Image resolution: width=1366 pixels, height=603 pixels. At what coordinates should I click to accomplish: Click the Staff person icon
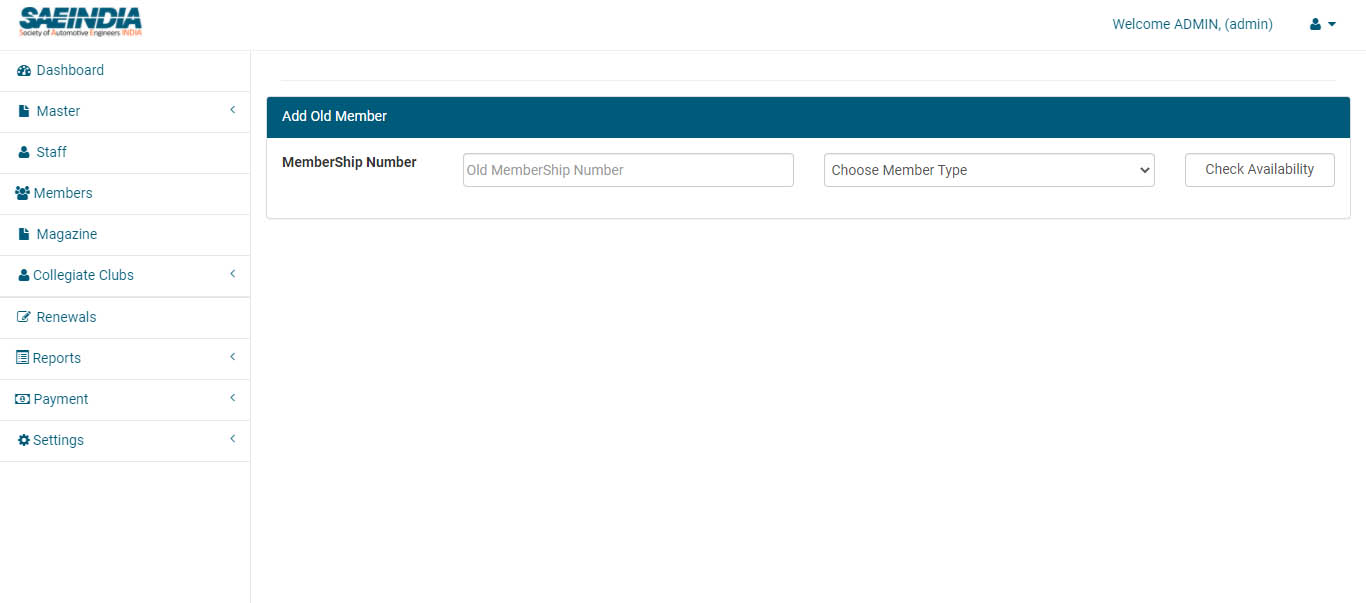coord(24,153)
